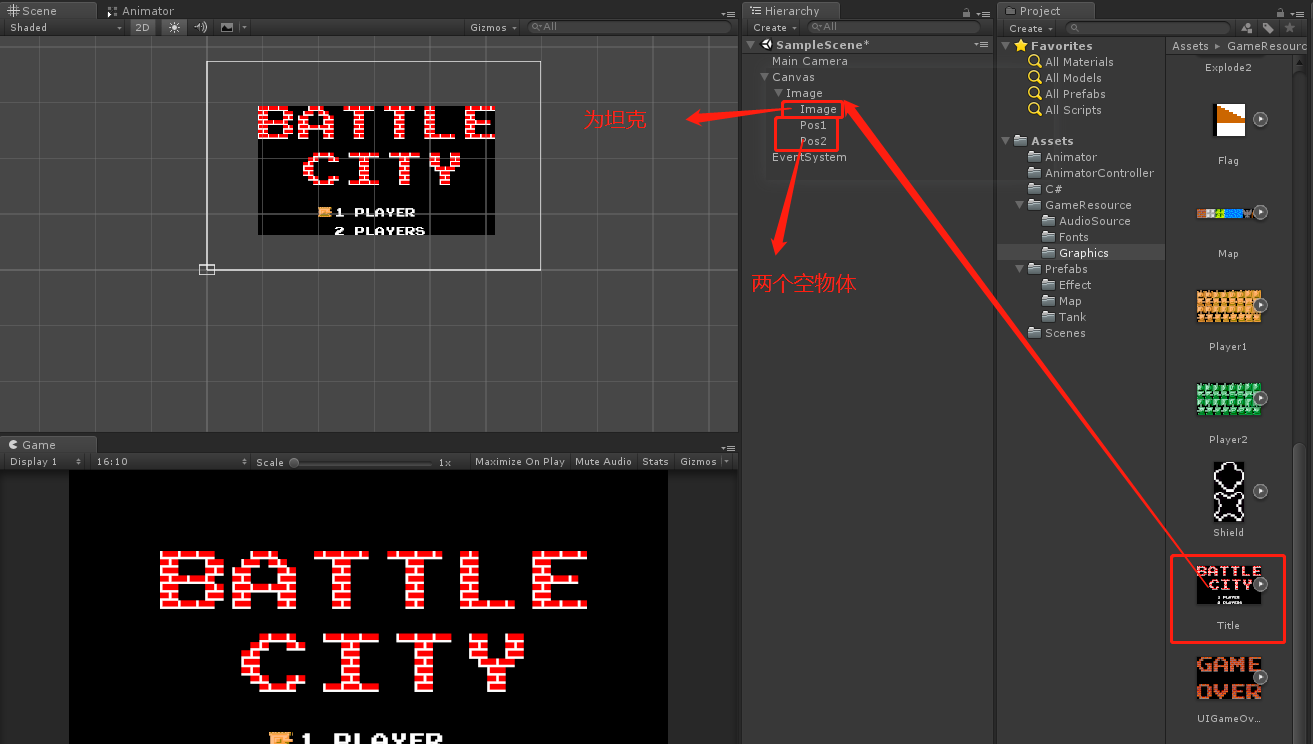Toggle Mute Audio in Game view
Image resolution: width=1313 pixels, height=744 pixels.
coord(603,462)
